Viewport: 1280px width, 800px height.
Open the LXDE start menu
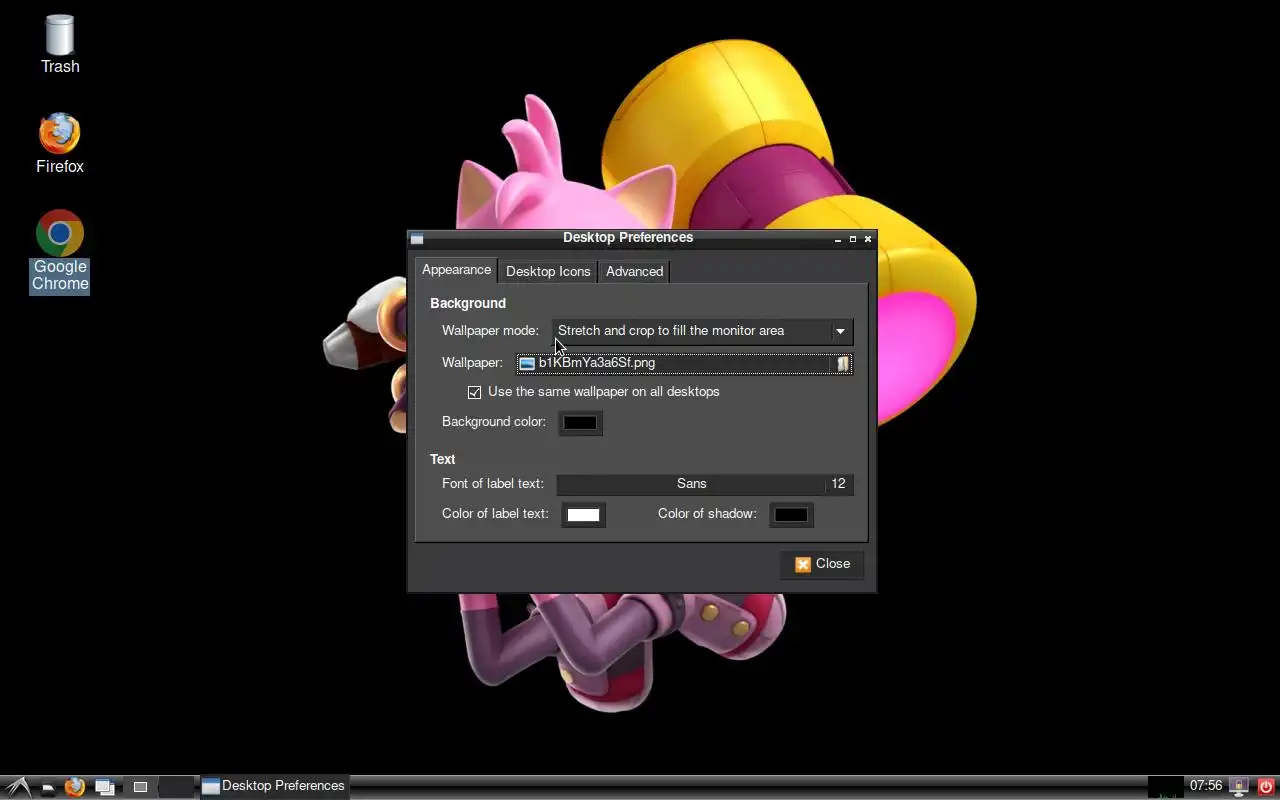17,786
